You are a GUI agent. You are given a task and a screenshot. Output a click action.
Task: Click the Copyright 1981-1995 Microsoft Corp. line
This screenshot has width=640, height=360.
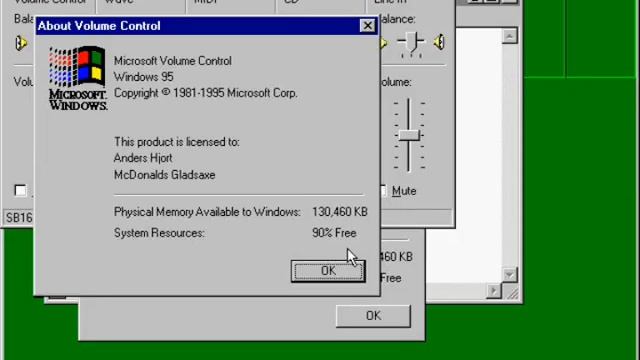coord(205,93)
